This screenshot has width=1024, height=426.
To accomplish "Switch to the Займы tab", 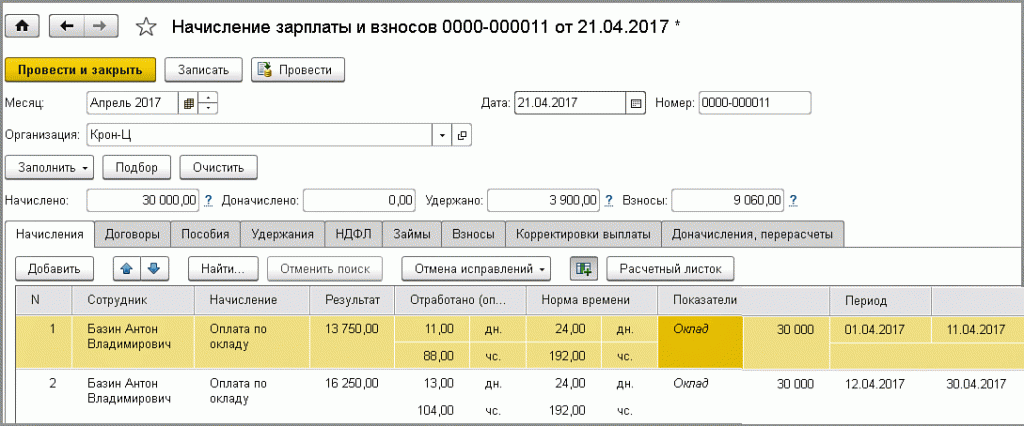I will pyautogui.click(x=412, y=234).
